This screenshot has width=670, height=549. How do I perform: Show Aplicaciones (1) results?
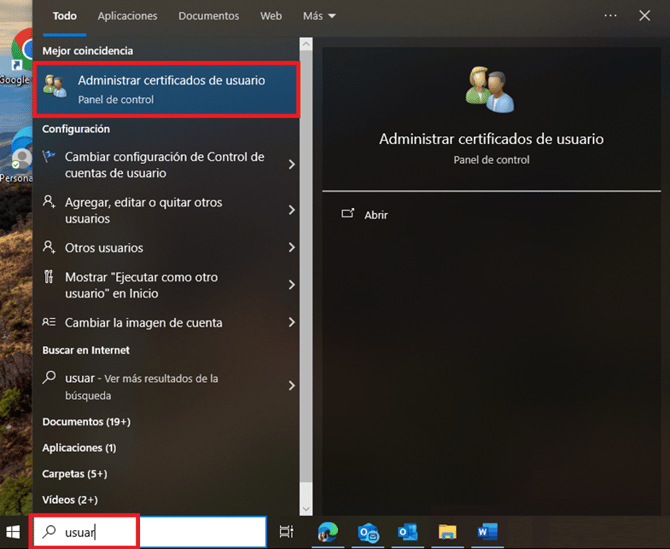[x=79, y=448]
